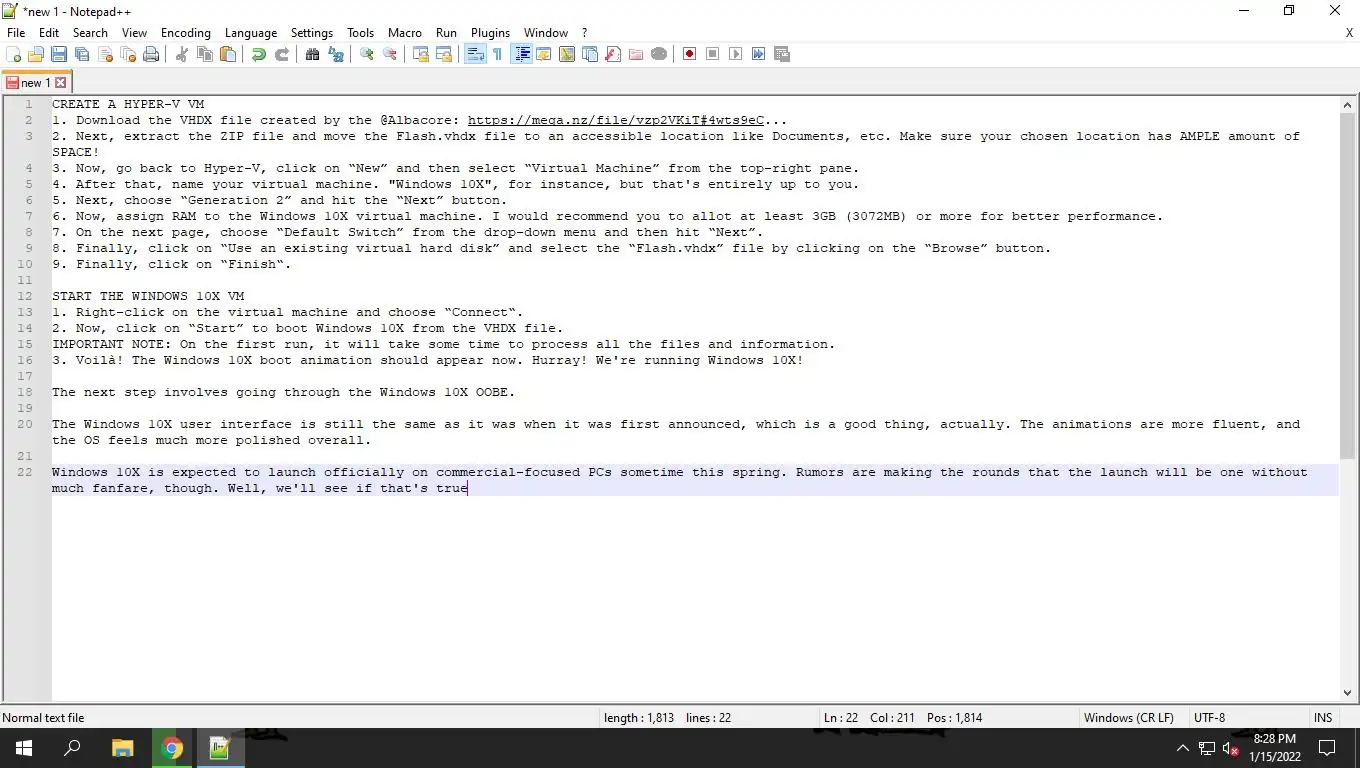Open the Search menu
Viewport: 1360px width, 768px height.
(90, 33)
